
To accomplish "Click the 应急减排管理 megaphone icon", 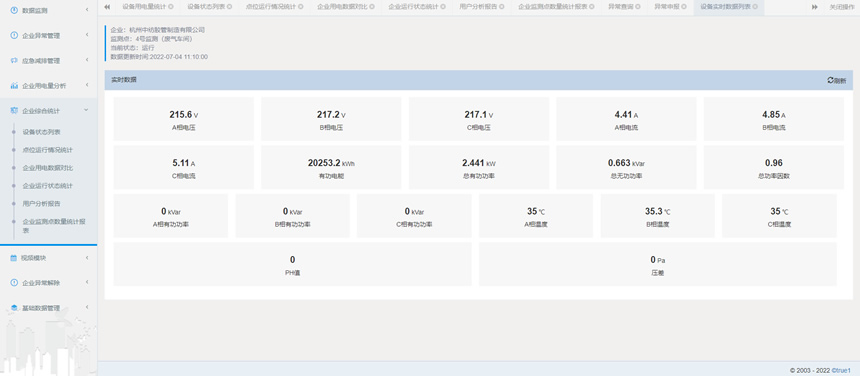I will [14, 61].
